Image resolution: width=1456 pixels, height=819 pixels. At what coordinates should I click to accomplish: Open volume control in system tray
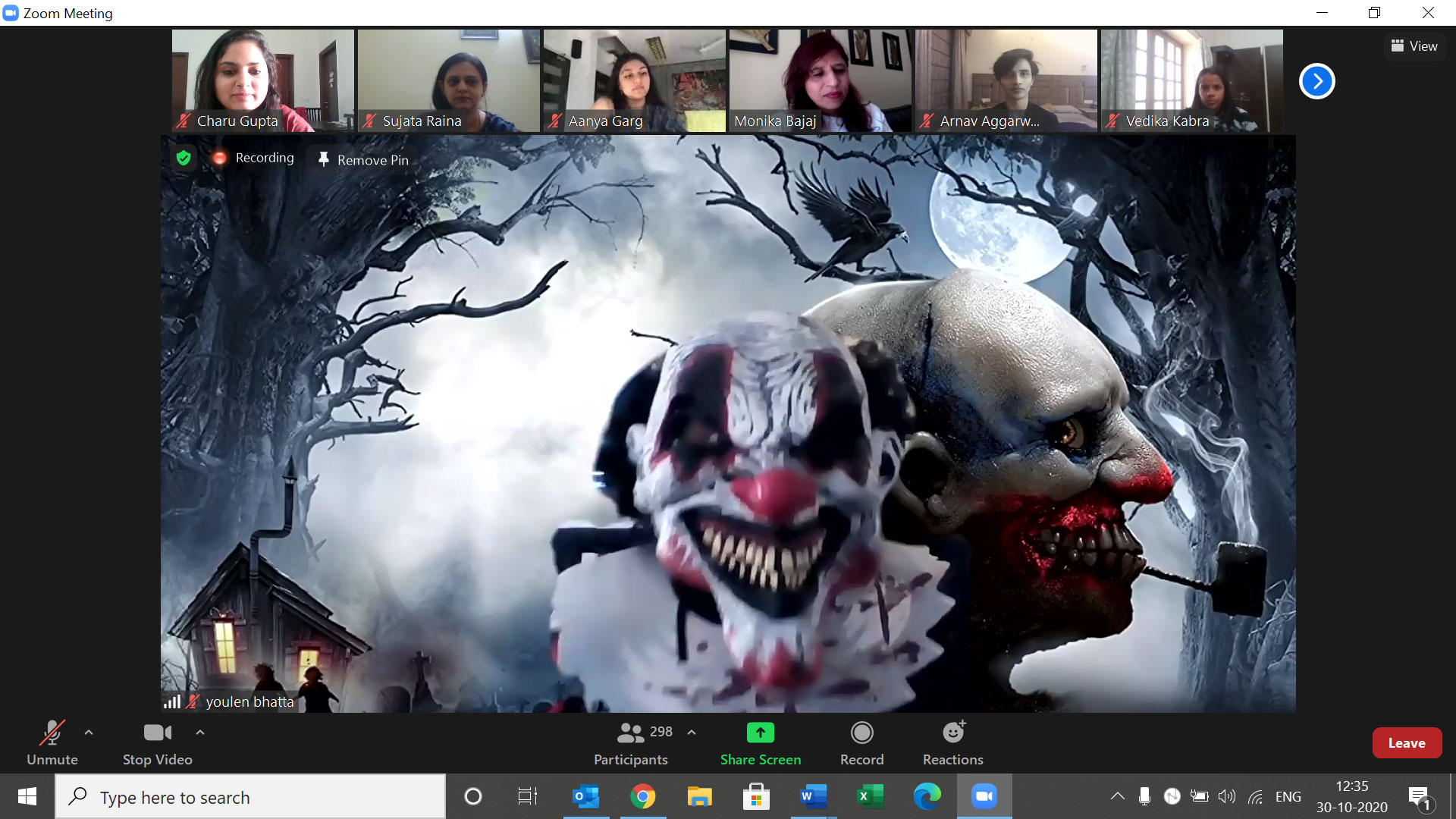tap(1227, 796)
